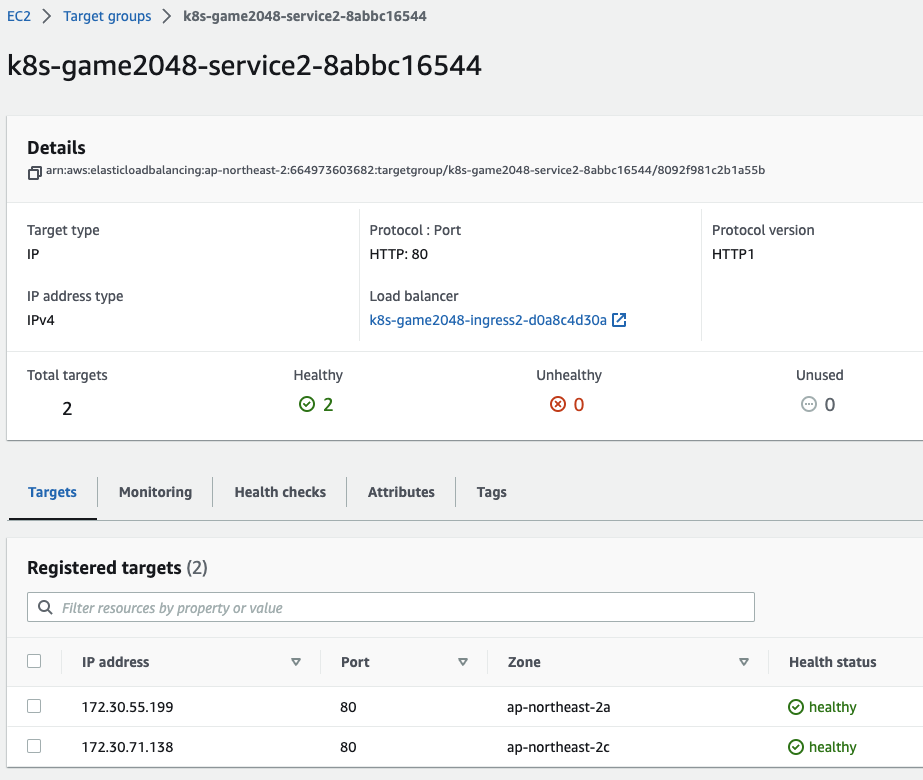Viewport: 923px width, 780px height.
Task: Click IP address cell 172.30.55.199
Action: click(127, 707)
